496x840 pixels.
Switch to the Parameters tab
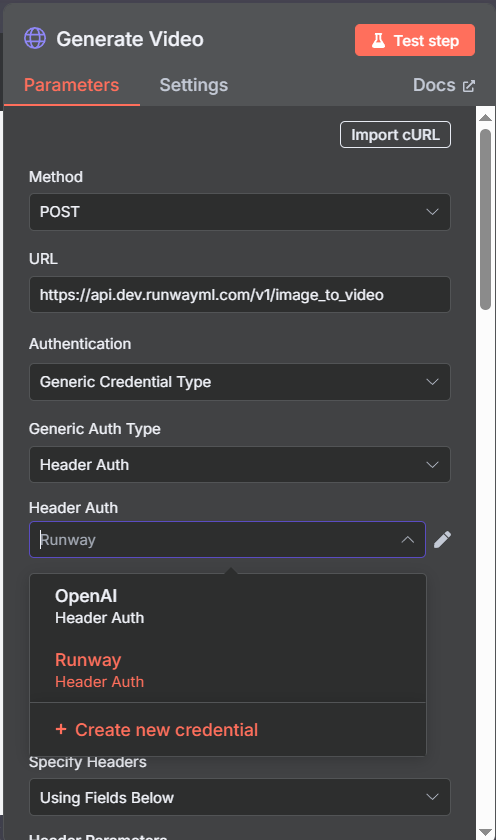[x=72, y=85]
